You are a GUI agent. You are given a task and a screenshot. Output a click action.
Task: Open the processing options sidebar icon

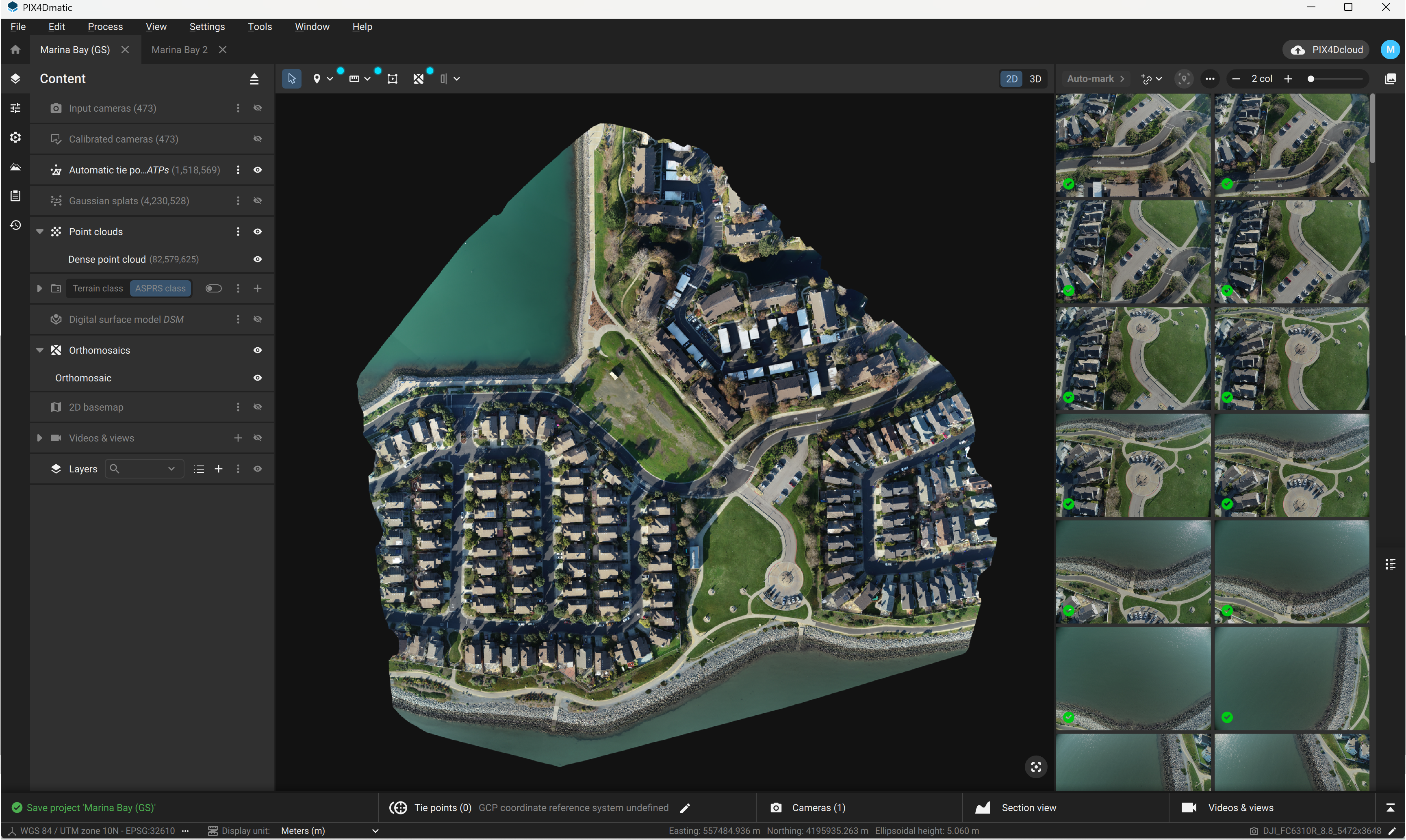pos(15,138)
